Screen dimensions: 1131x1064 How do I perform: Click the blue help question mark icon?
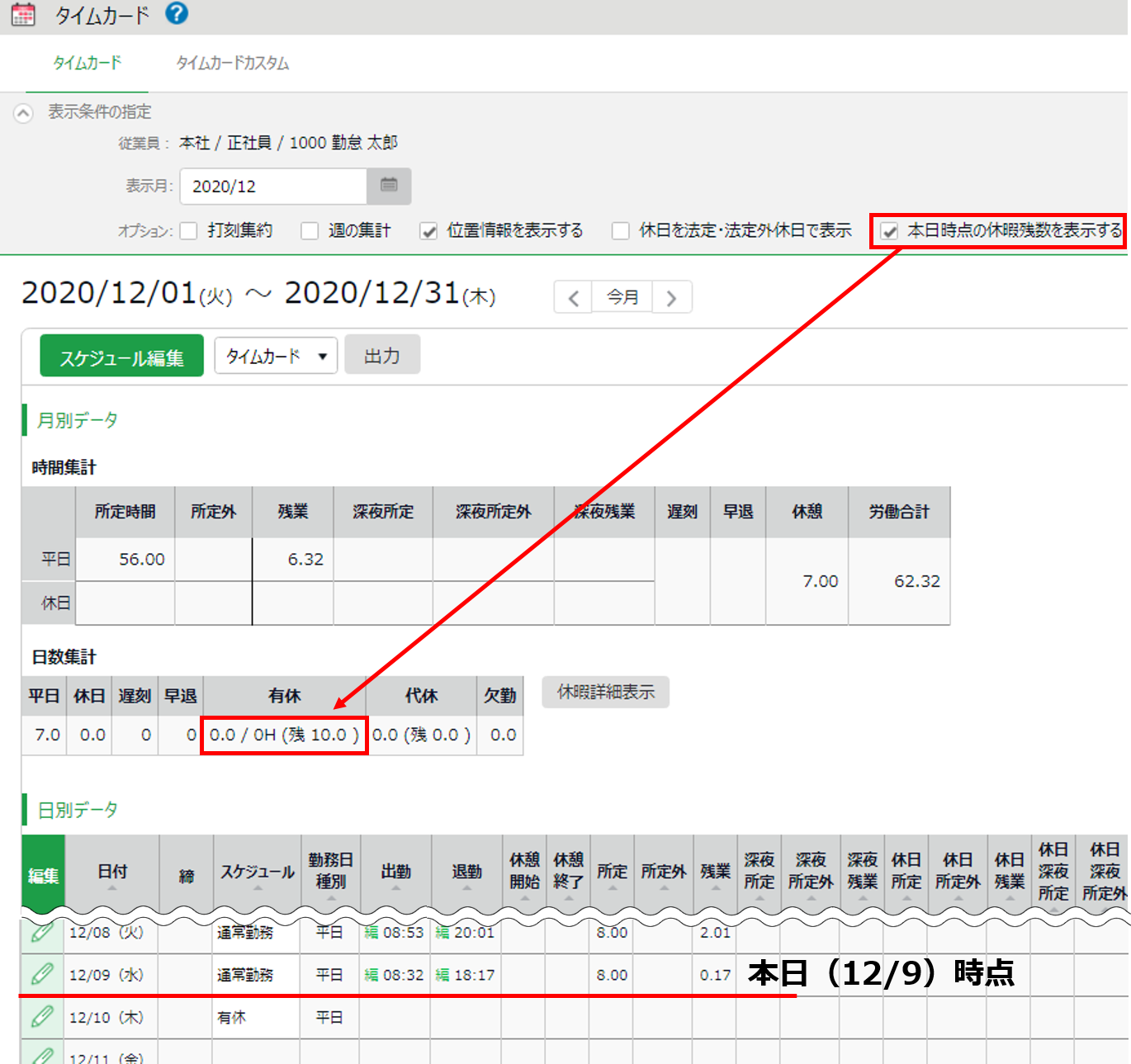pyautogui.click(x=177, y=13)
